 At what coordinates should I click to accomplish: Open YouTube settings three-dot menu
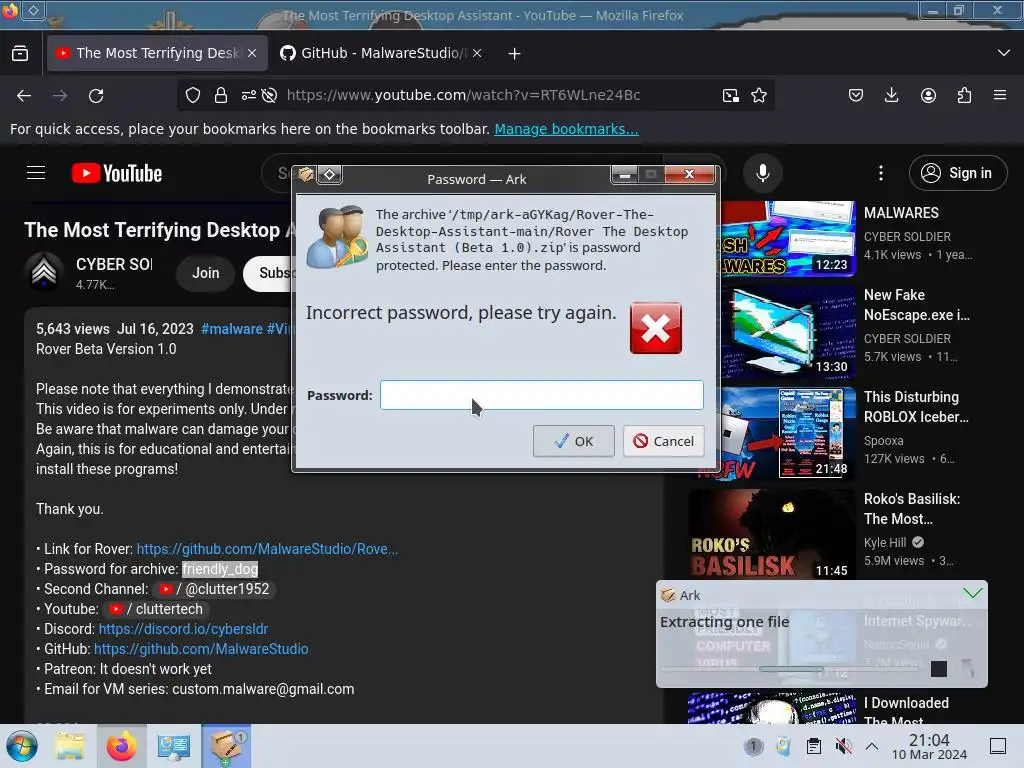tap(880, 173)
